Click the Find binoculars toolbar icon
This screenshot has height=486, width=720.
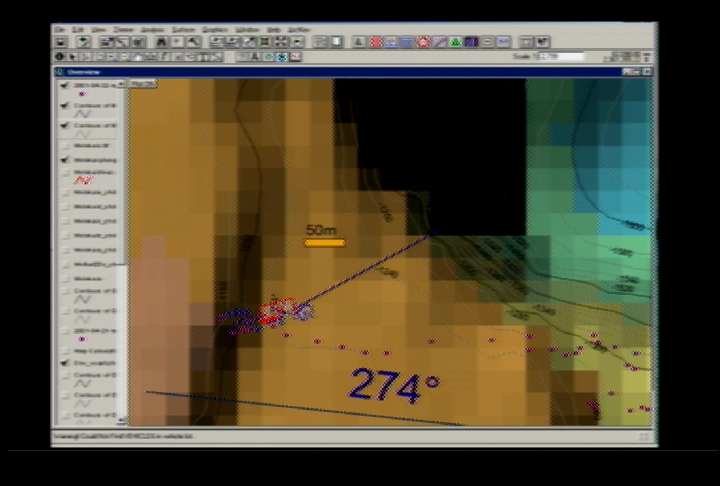(161, 42)
